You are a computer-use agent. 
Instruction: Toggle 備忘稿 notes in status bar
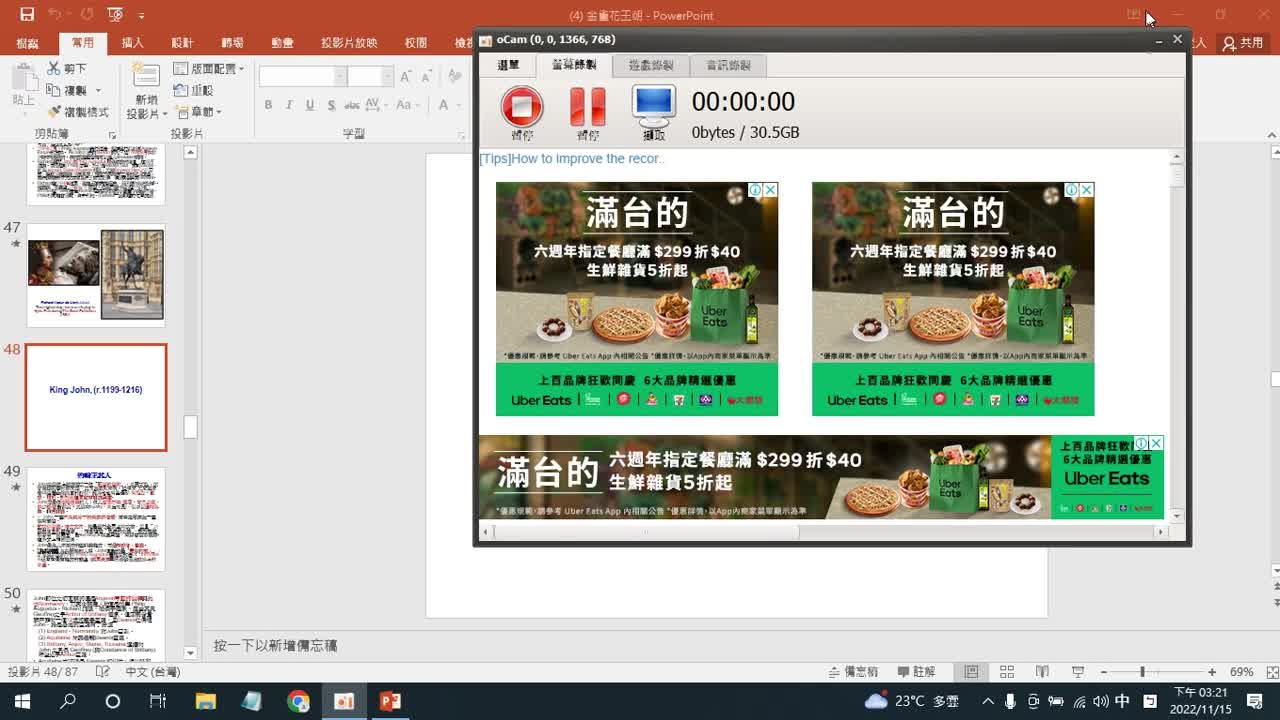click(x=852, y=672)
